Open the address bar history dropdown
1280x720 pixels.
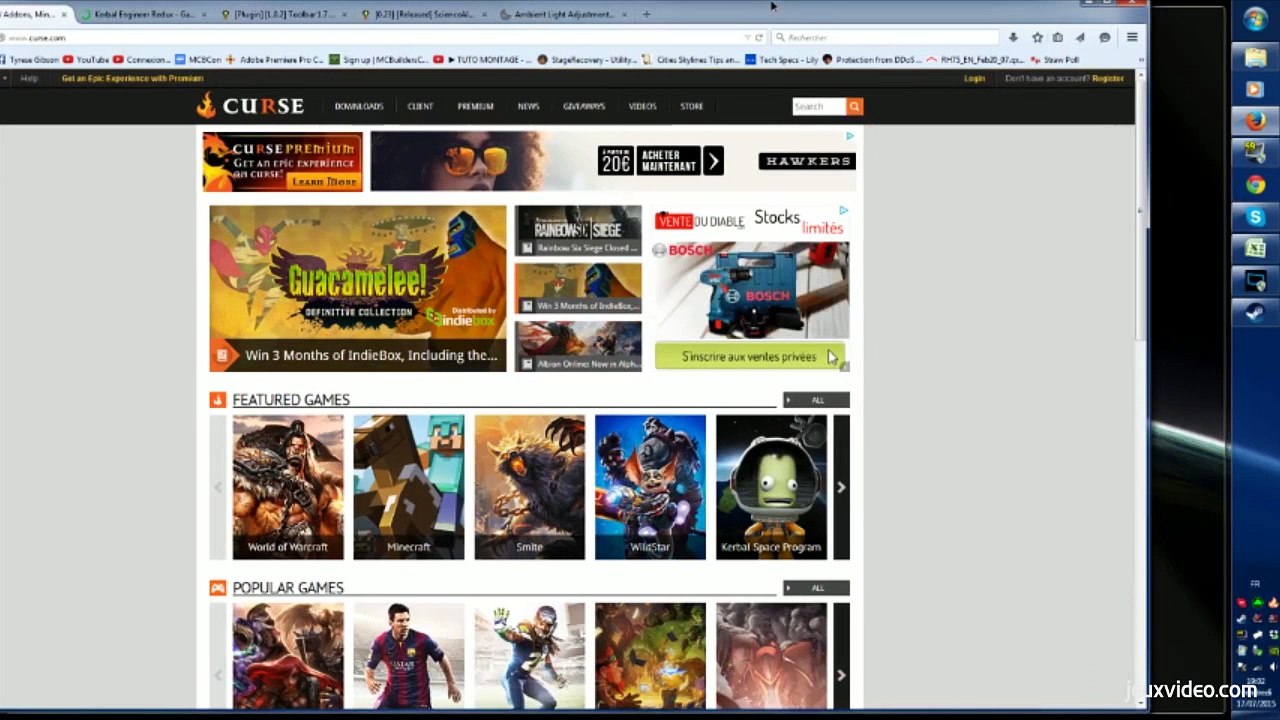[x=746, y=37]
